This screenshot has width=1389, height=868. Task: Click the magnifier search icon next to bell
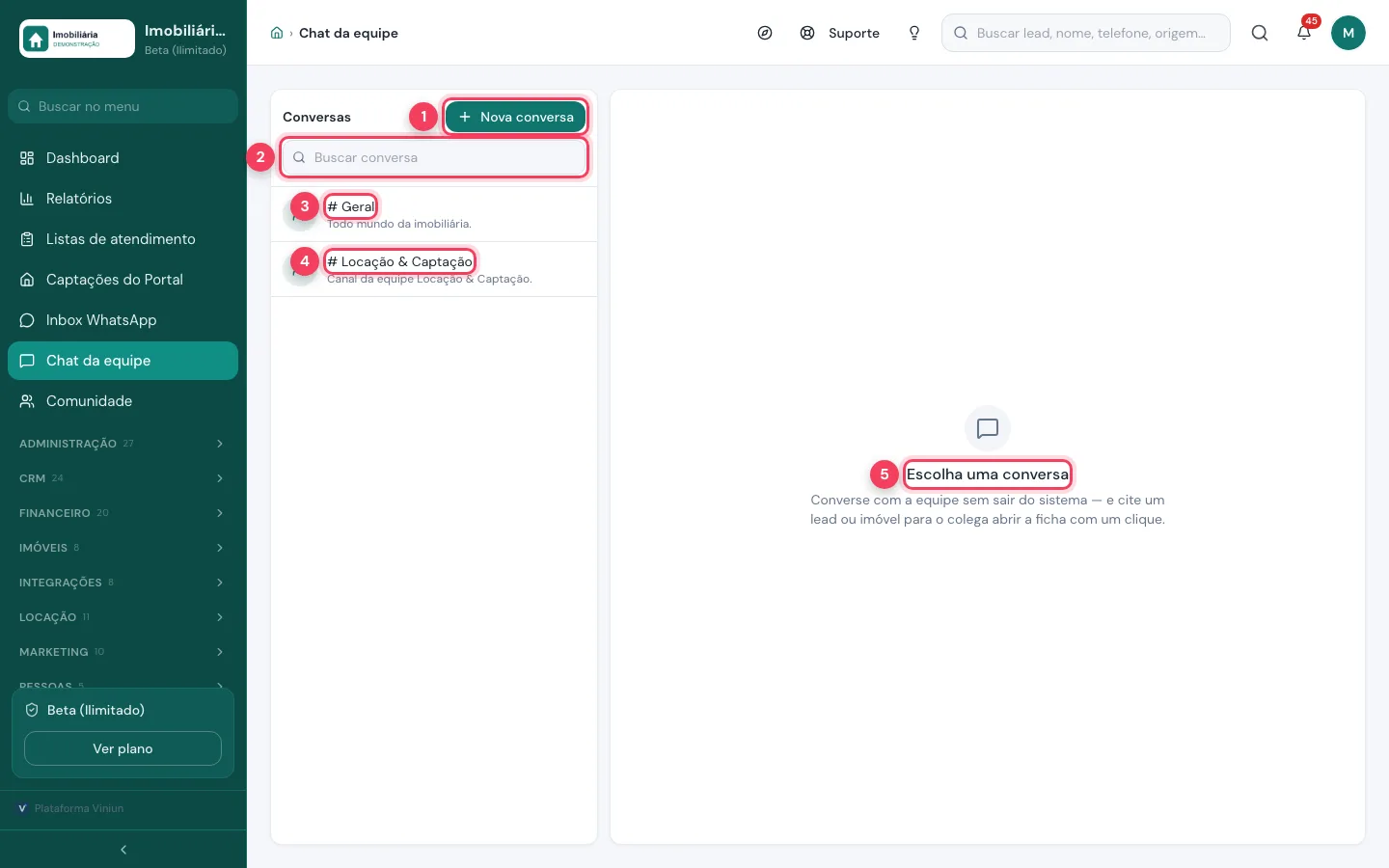(x=1260, y=33)
